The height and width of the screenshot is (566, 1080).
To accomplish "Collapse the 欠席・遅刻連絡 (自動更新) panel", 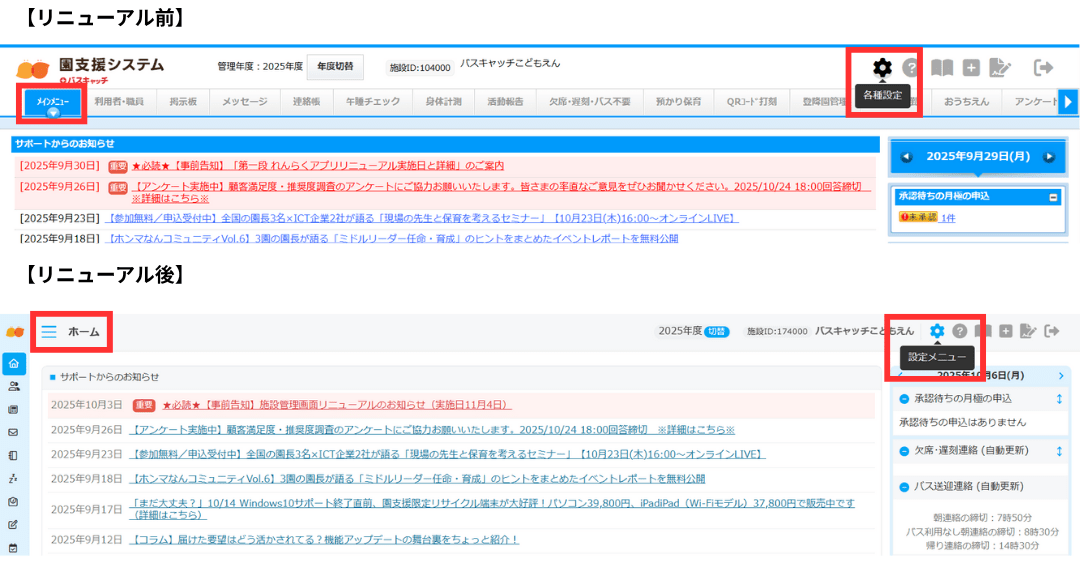I will click(x=904, y=451).
